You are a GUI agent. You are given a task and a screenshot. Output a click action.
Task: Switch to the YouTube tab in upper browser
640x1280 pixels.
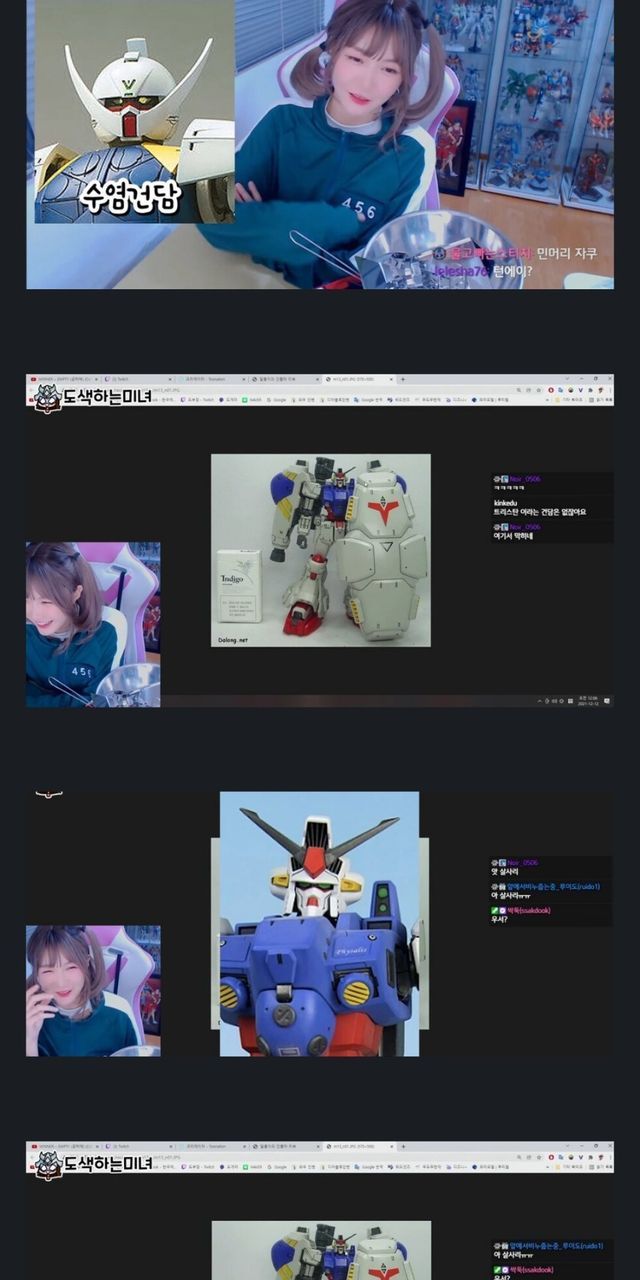tap(45, 379)
